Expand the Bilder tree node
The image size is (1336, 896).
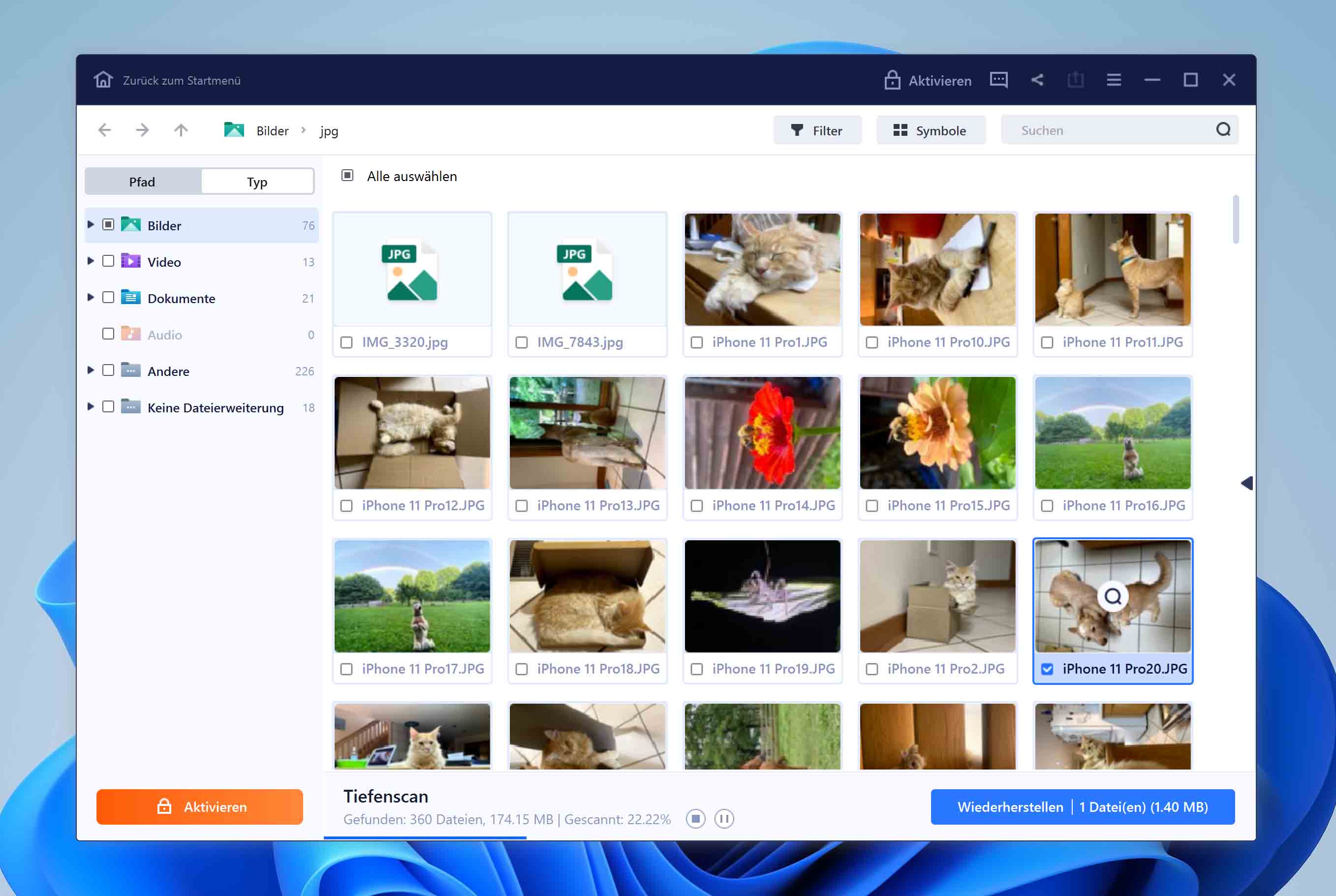[90, 224]
